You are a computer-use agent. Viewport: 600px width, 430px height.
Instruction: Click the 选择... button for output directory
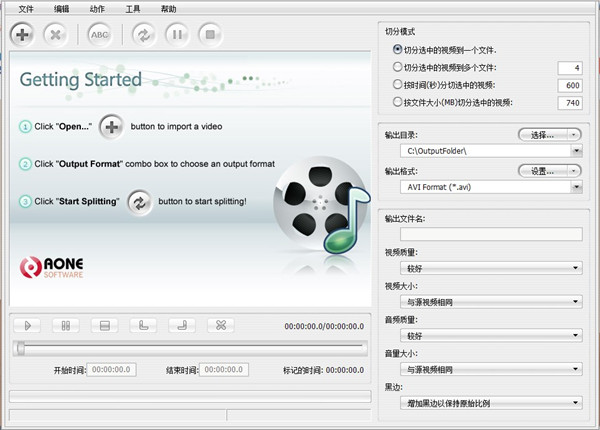tap(550, 134)
